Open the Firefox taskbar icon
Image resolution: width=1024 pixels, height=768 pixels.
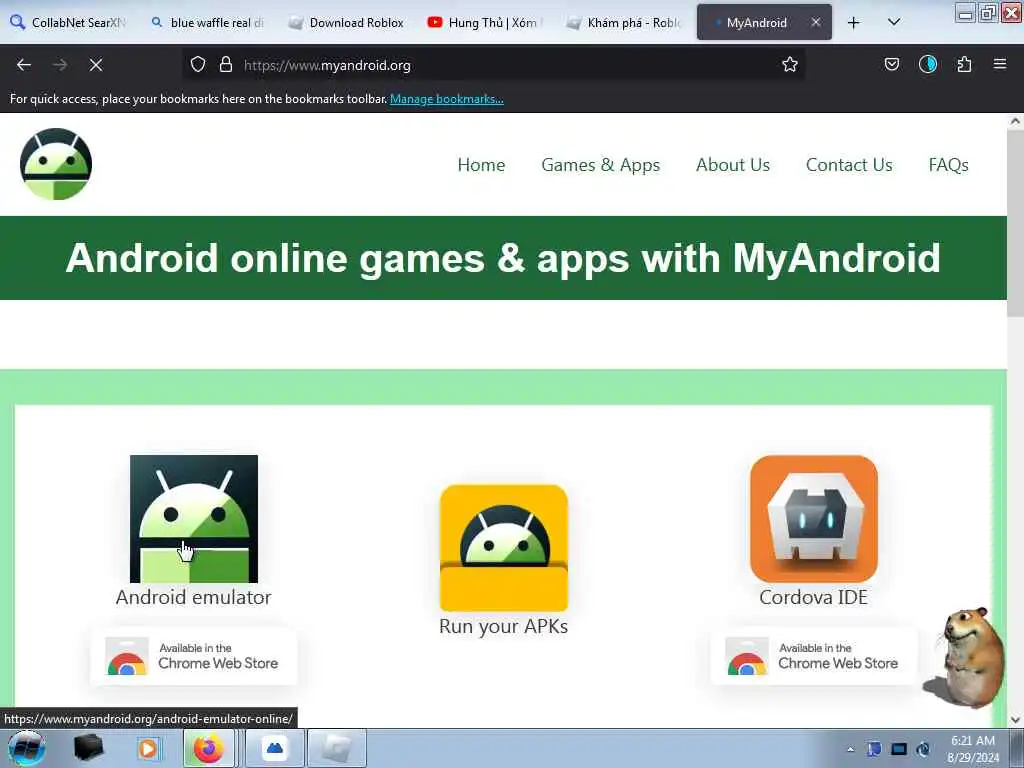coord(208,748)
